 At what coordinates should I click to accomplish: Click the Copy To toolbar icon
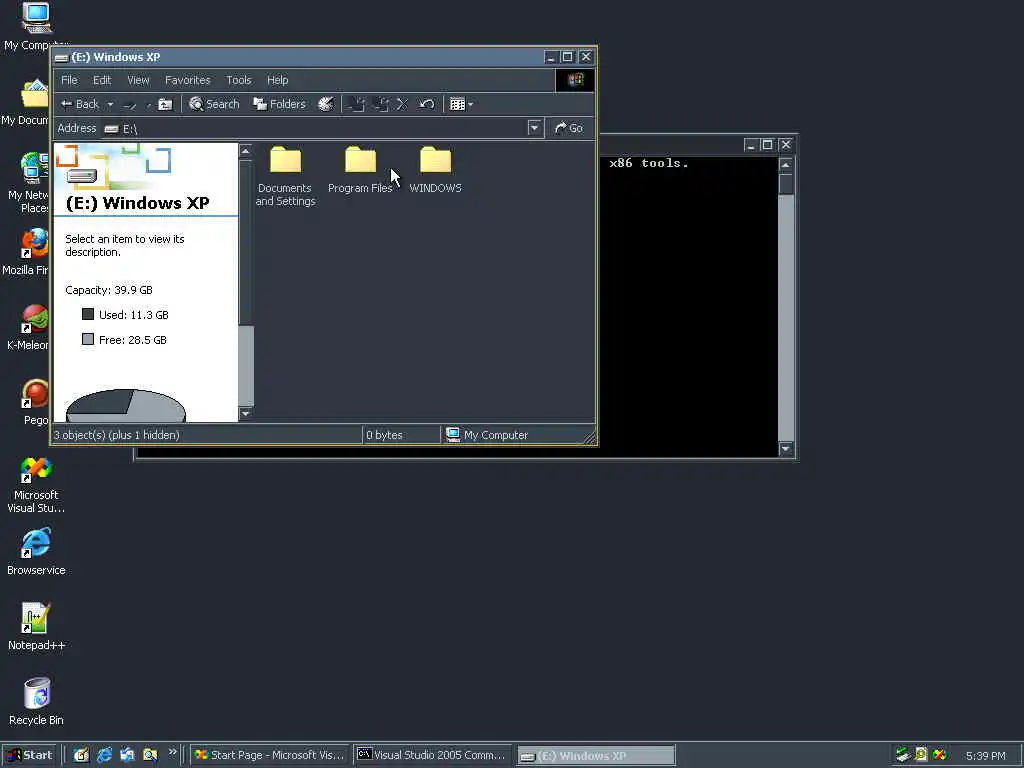(x=381, y=104)
